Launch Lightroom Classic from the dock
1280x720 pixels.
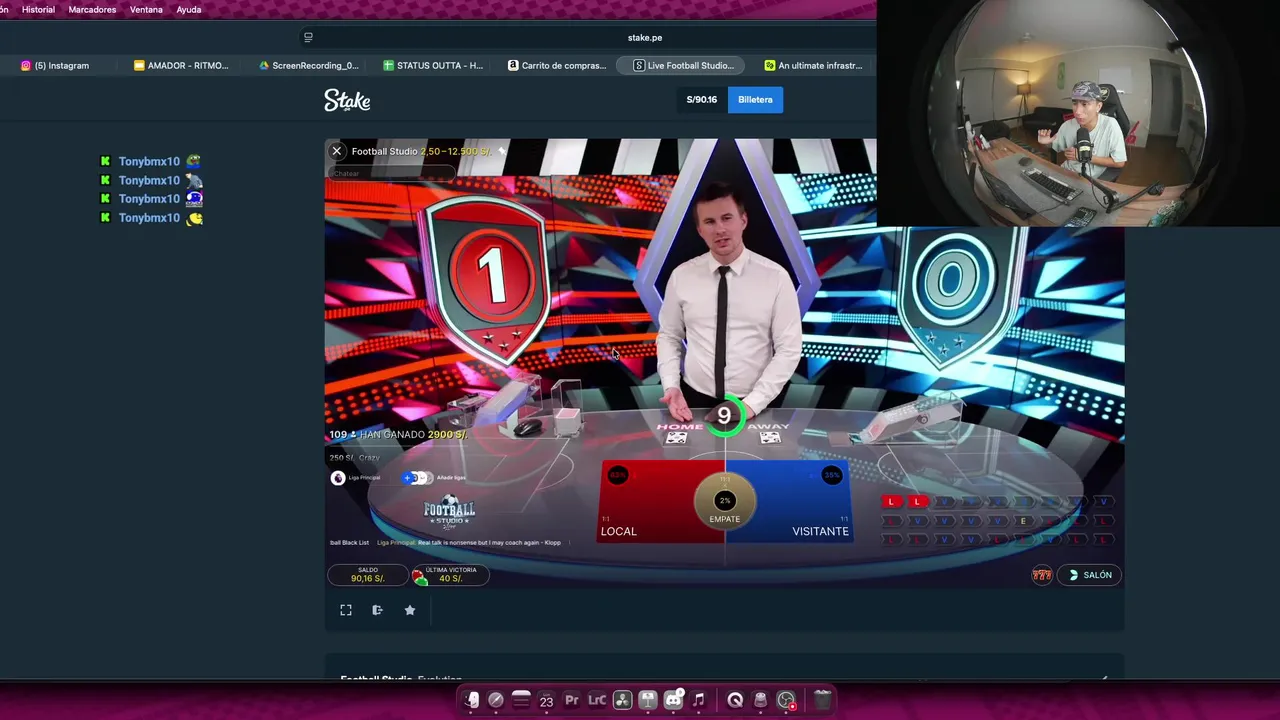pyautogui.click(x=597, y=700)
